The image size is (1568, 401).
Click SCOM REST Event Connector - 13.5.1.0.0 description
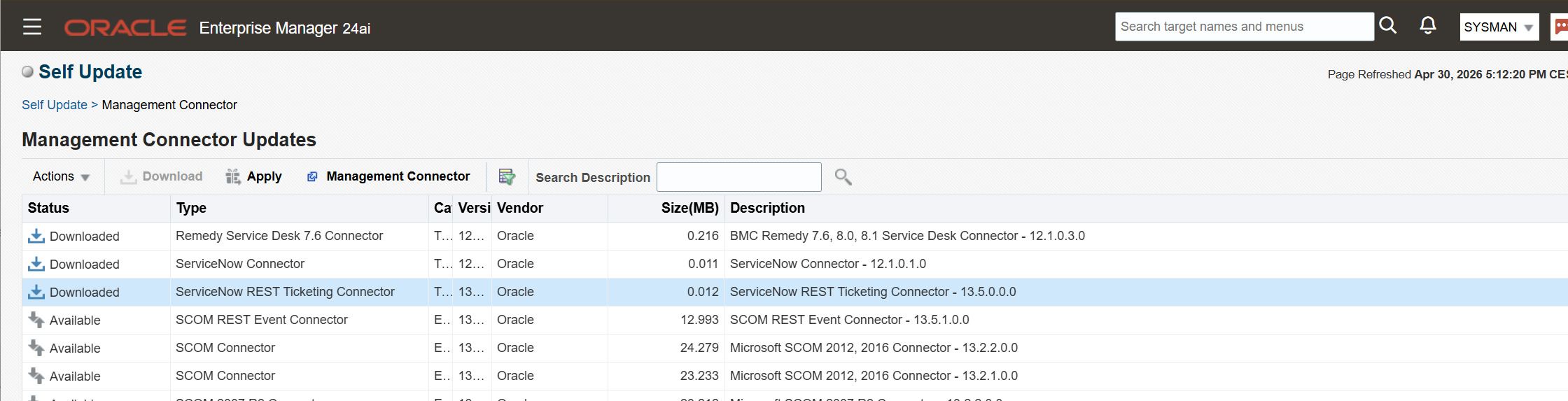[850, 320]
